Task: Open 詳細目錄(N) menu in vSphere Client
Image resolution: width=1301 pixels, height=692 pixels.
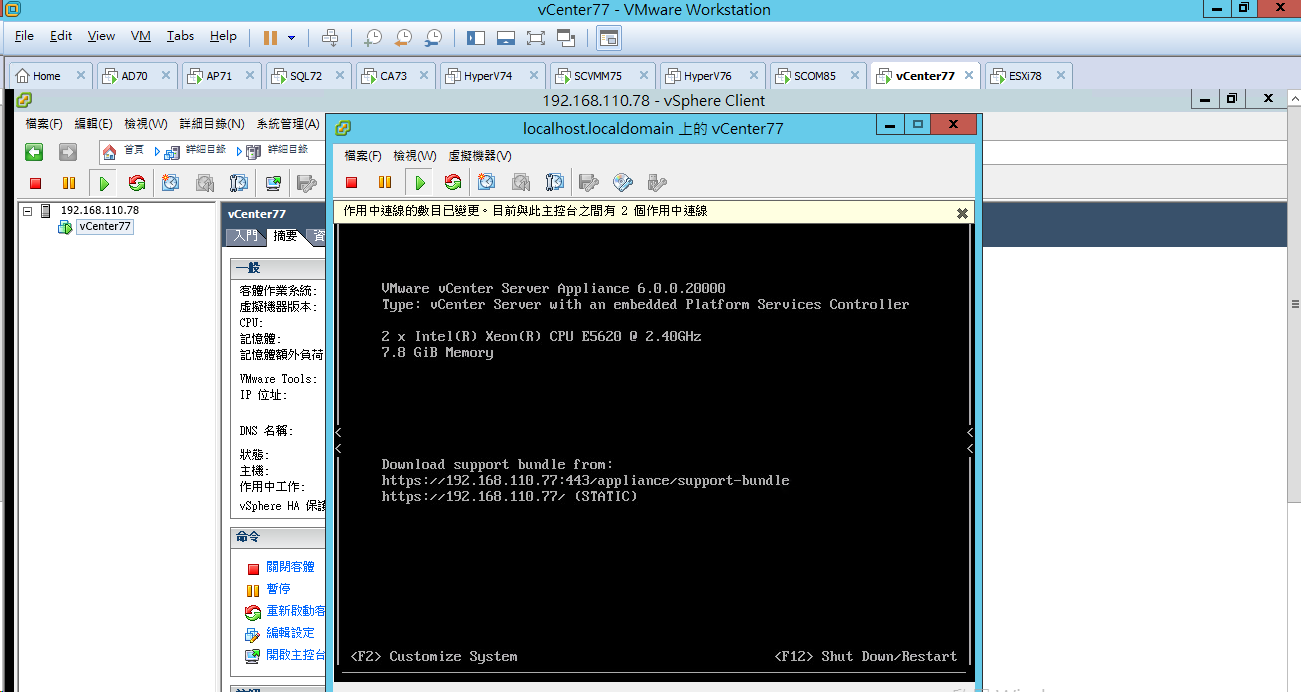Action: pyautogui.click(x=212, y=124)
